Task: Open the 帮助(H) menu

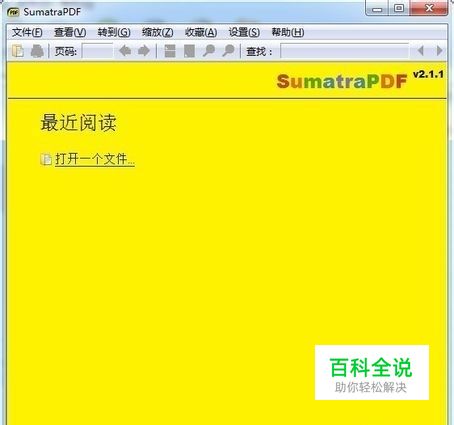Action: [288, 32]
